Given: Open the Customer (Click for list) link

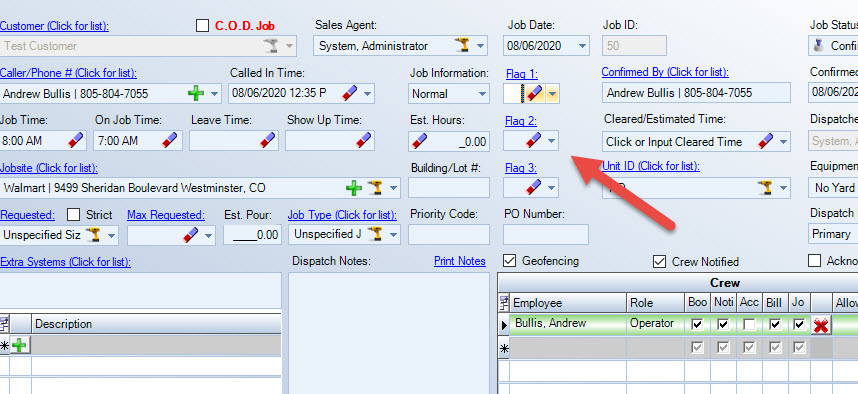Looking at the screenshot, I should point(54,26).
